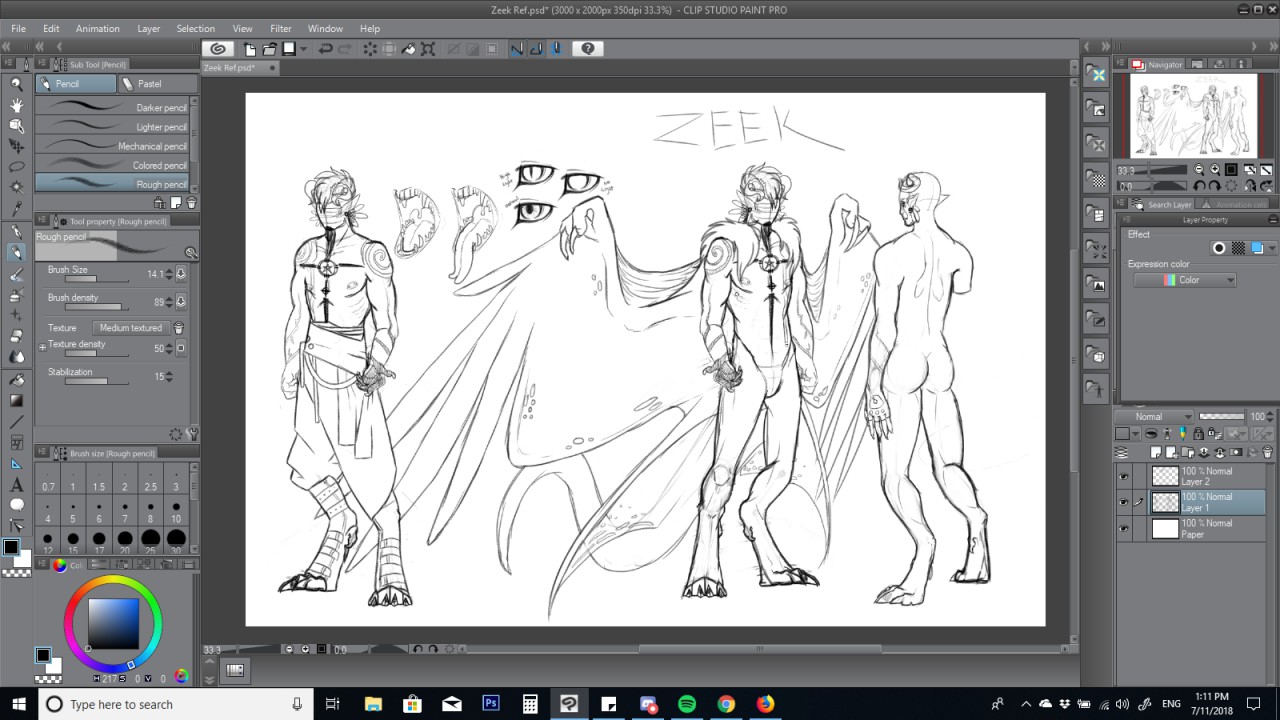The image size is (1280, 720).
Task: Choose the Eraser tool
Action: (x=17, y=336)
